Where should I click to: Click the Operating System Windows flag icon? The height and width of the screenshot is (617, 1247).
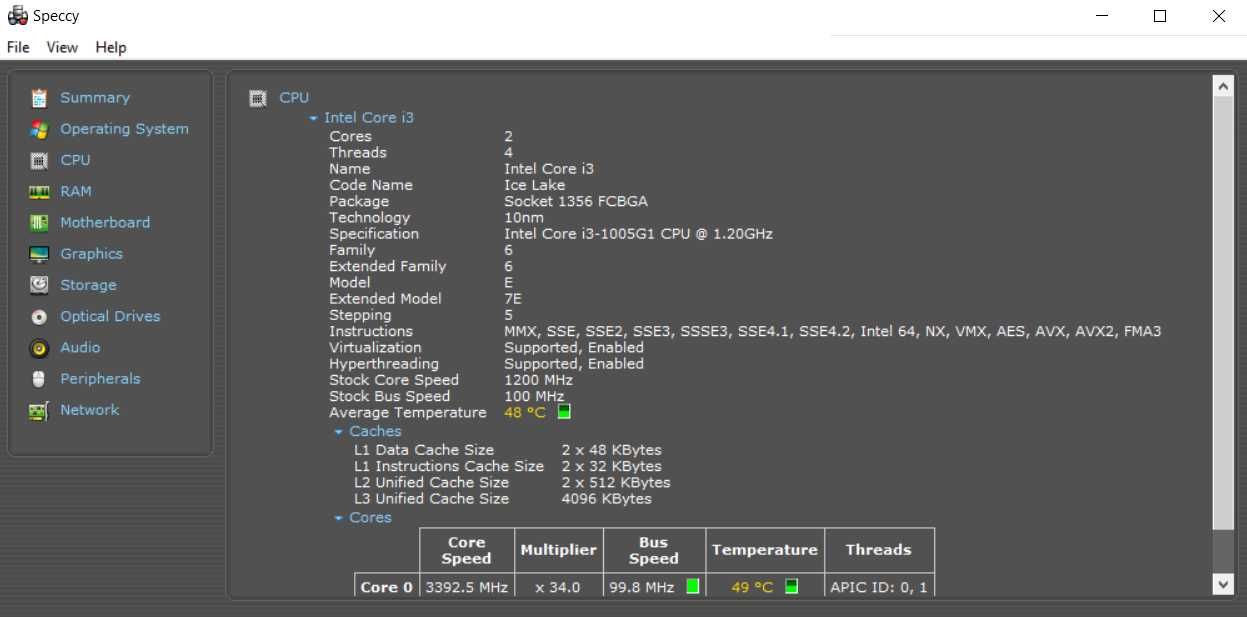[x=39, y=129]
